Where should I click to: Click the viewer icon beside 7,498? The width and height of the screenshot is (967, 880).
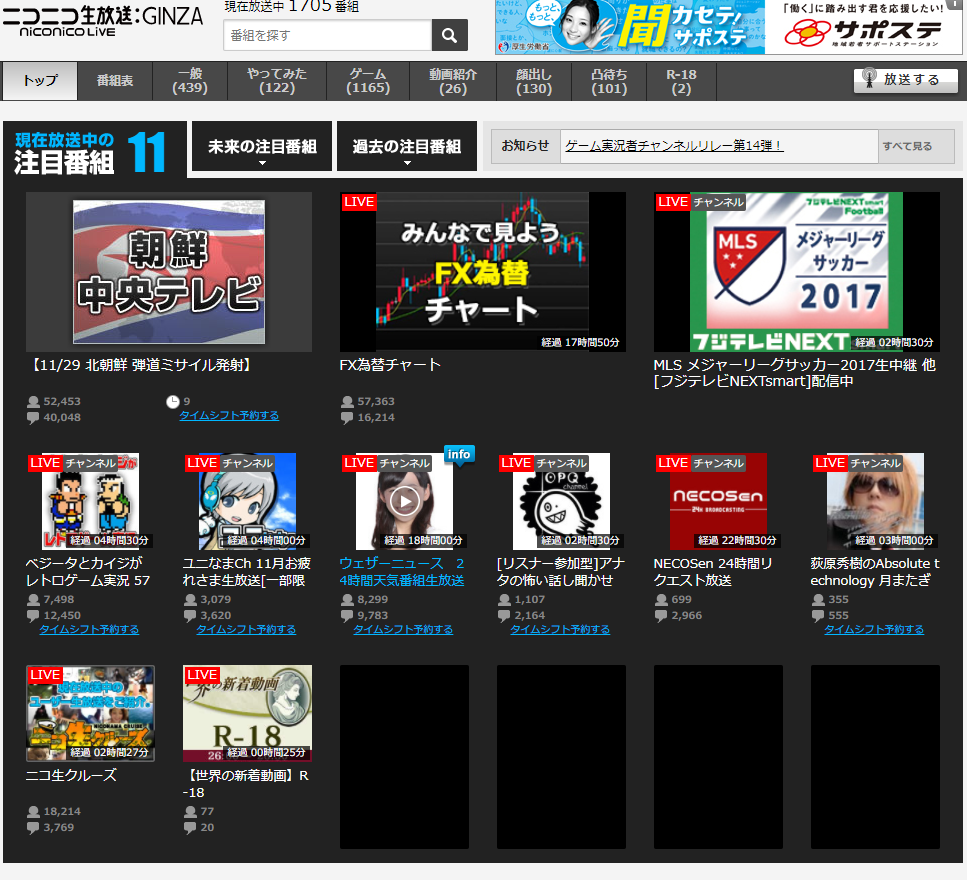(x=33, y=600)
